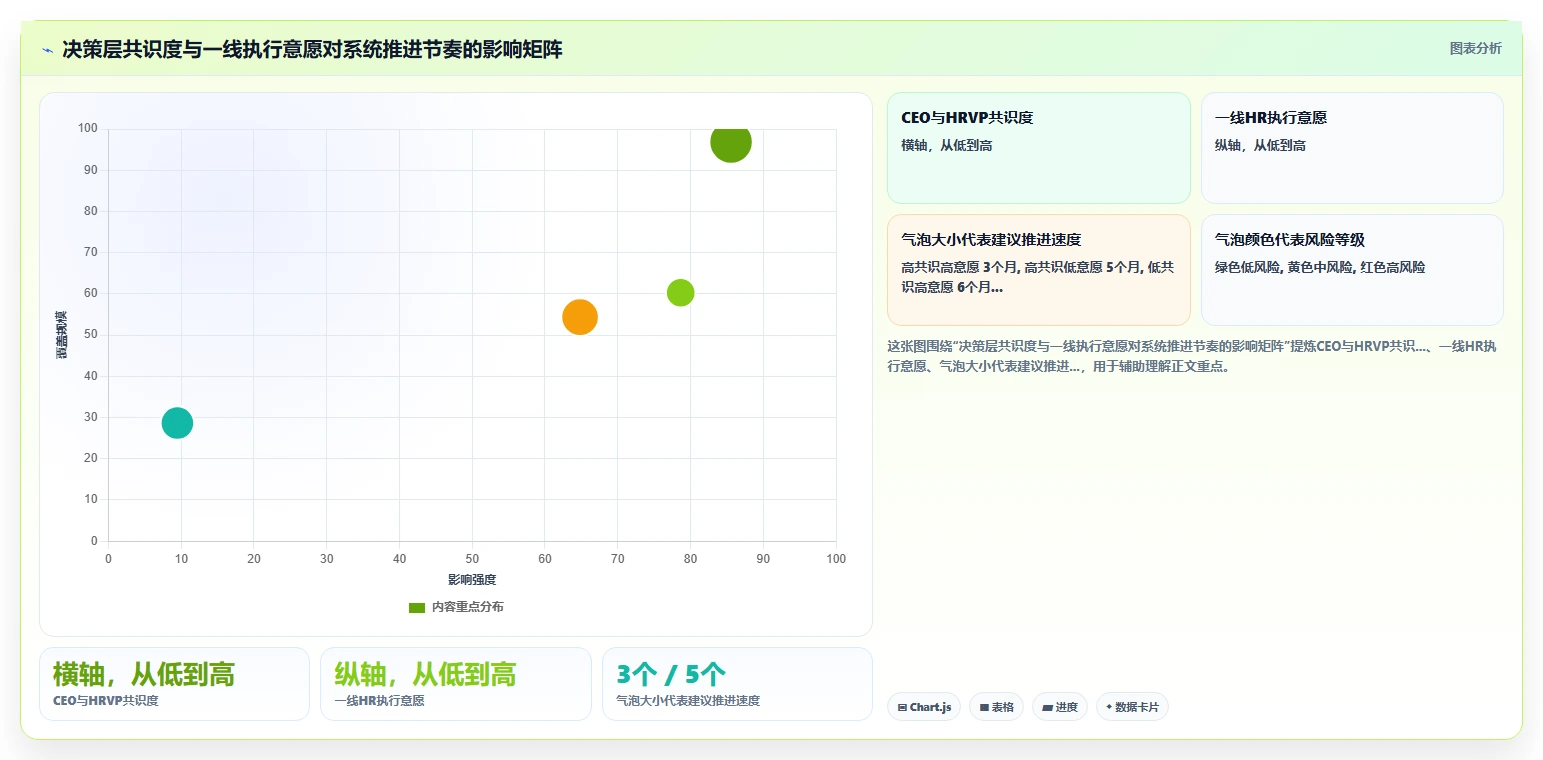Click the x-axis tick label 50

coord(472,558)
